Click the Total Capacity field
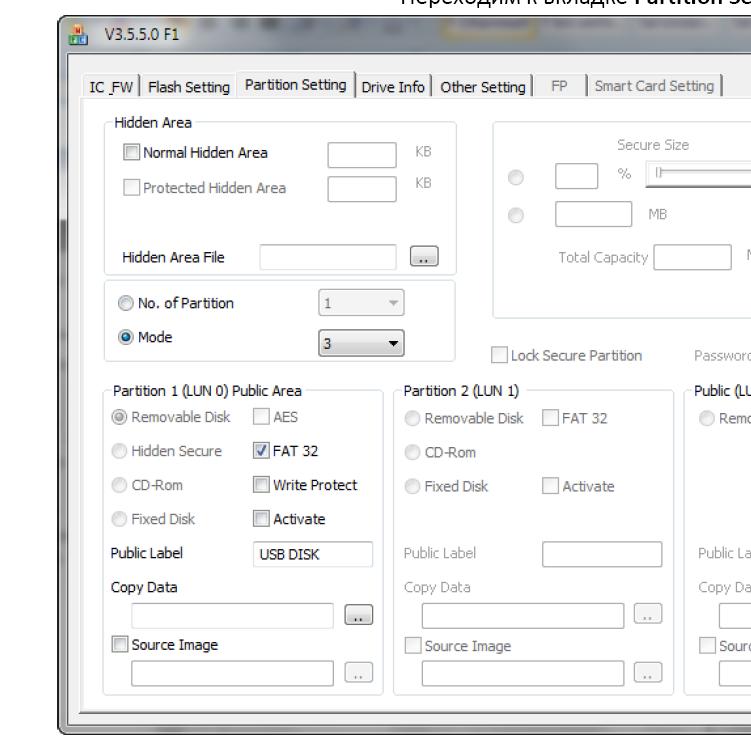The width and height of the screenshot is (751, 740). pyautogui.click(x=693, y=257)
